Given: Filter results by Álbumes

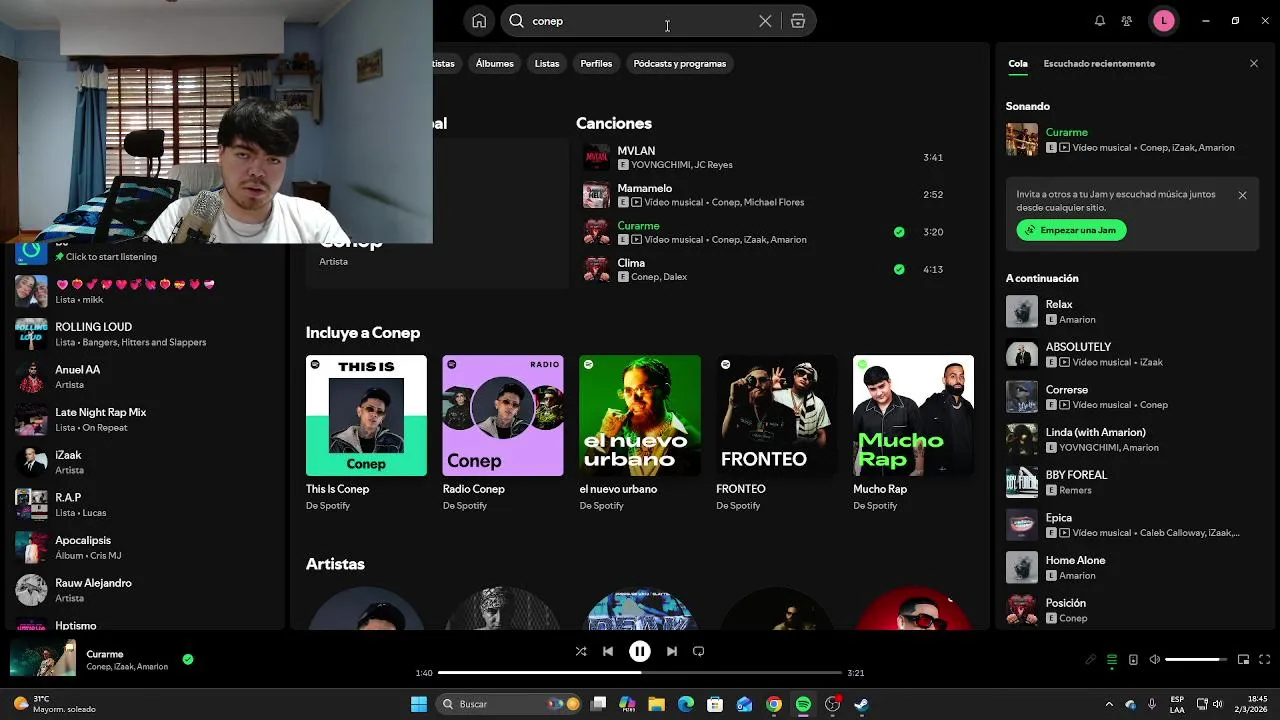Looking at the screenshot, I should click(x=495, y=64).
